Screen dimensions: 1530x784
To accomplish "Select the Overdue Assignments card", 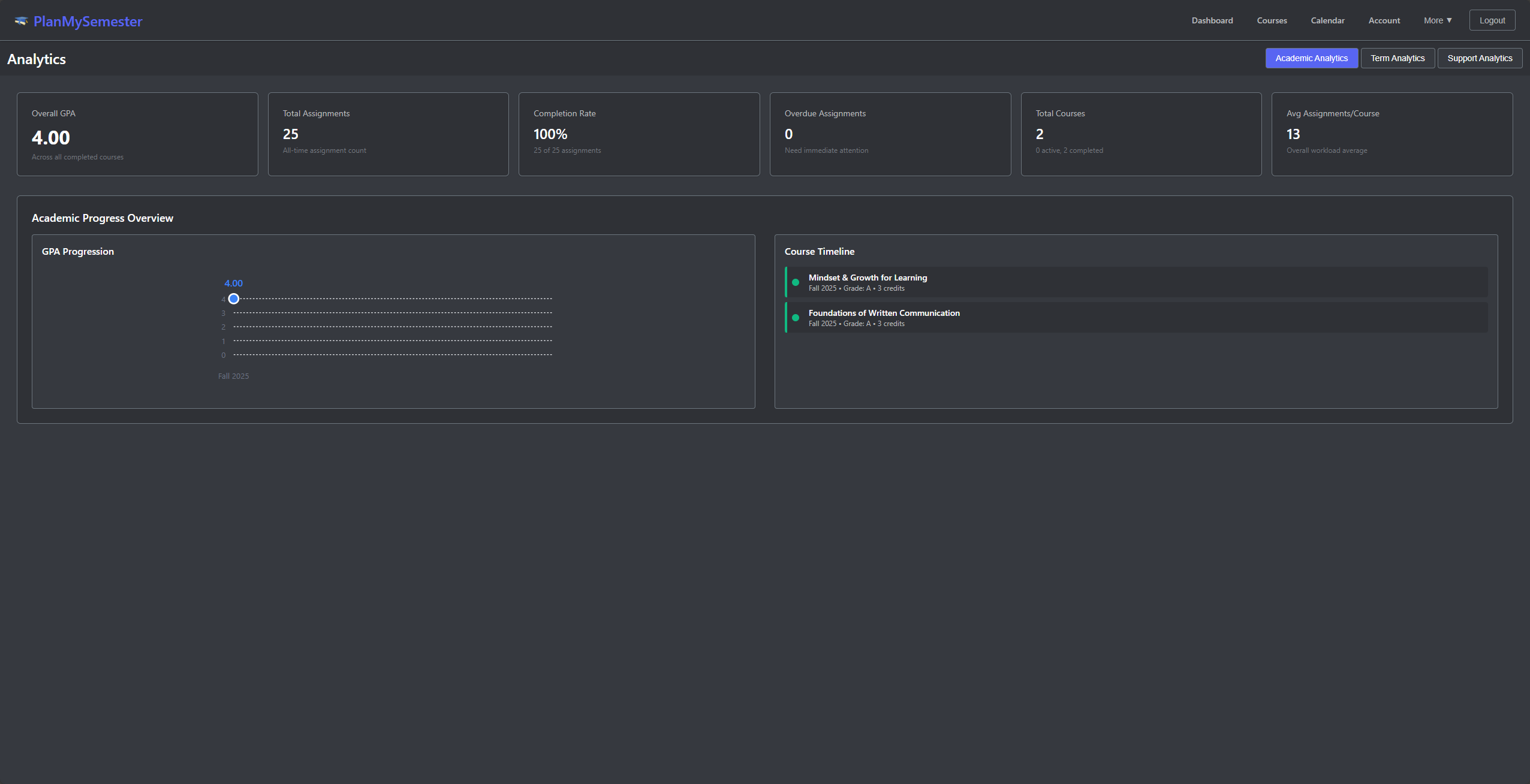I will pyautogui.click(x=889, y=134).
